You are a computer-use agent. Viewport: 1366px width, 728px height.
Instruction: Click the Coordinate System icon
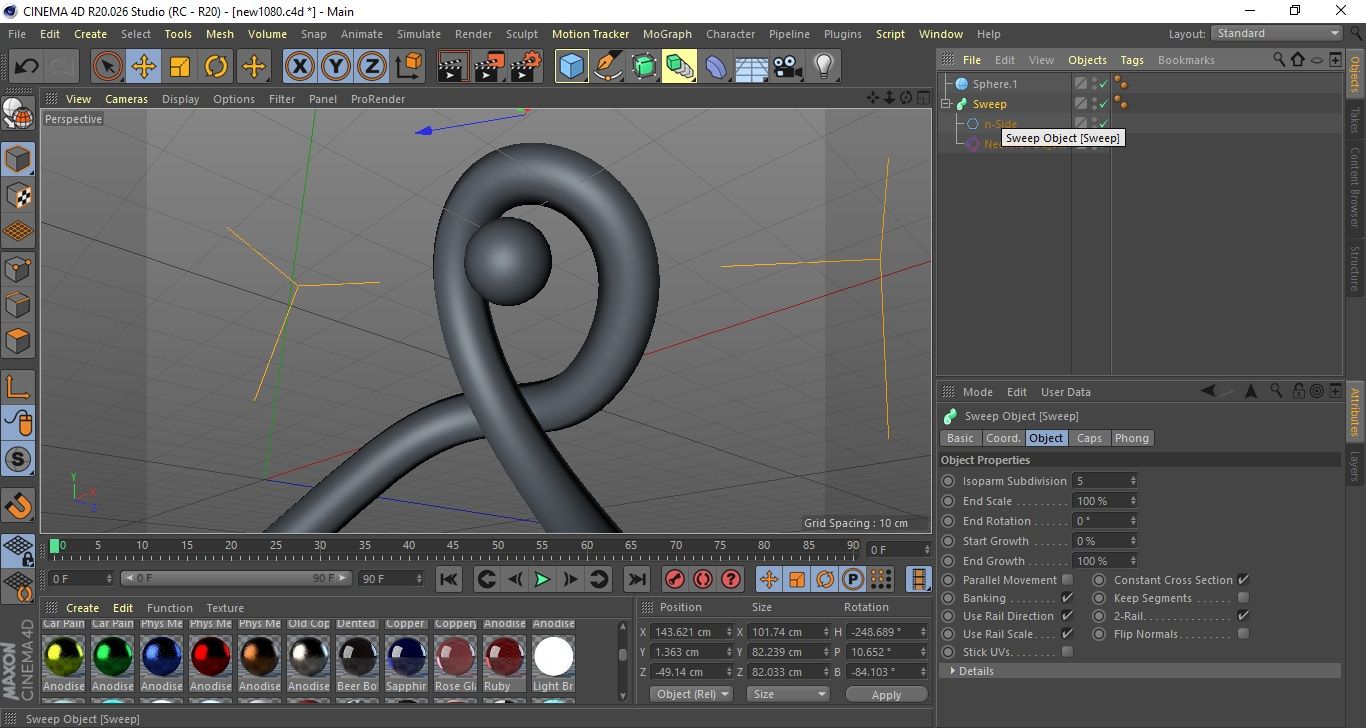(x=408, y=67)
